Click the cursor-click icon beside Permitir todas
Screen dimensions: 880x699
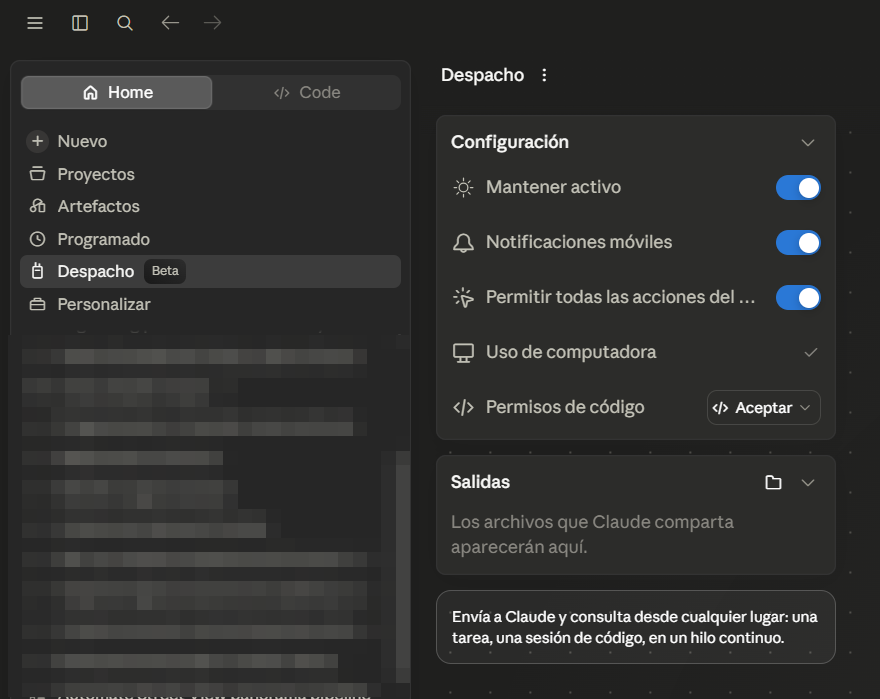coord(463,298)
